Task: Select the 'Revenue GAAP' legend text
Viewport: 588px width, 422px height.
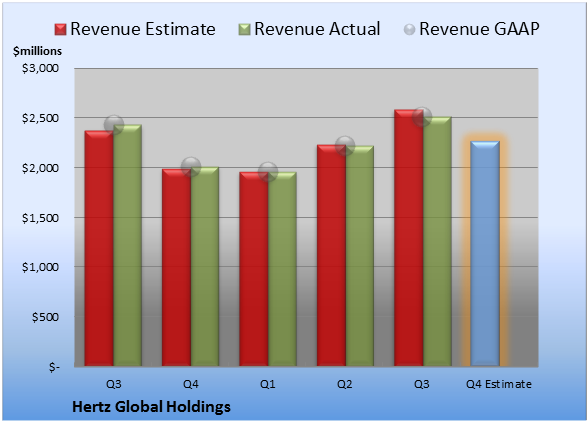Action: (x=479, y=29)
